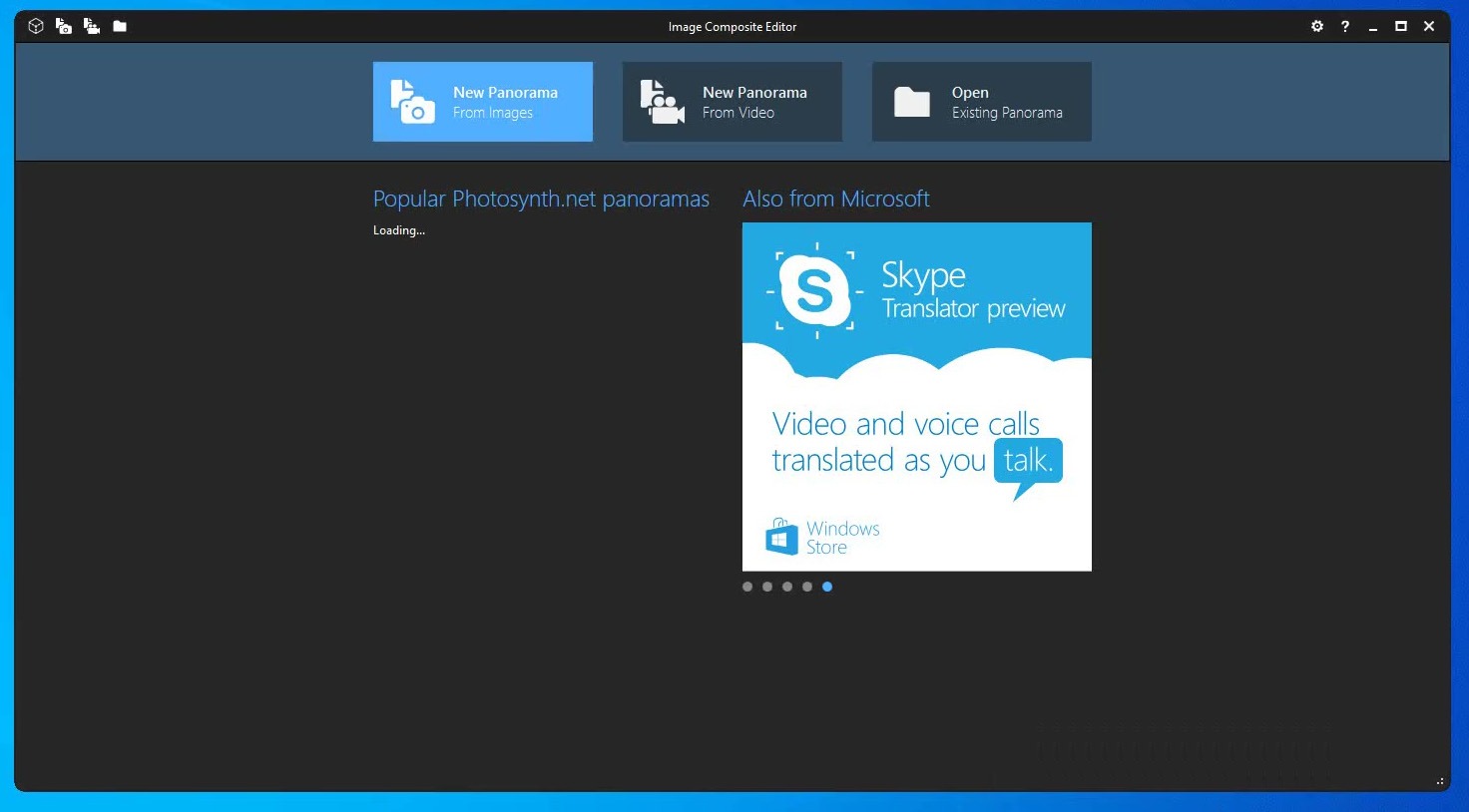Click the window resize grip corner
The height and width of the screenshot is (812, 1469).
pos(1440,782)
